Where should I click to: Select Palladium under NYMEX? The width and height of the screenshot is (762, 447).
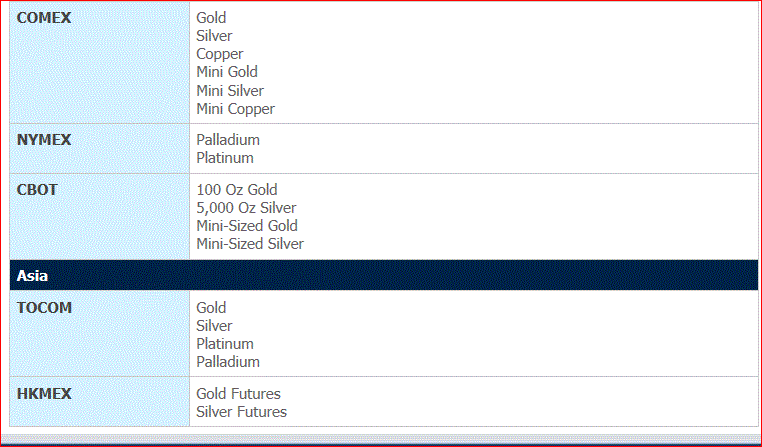(x=228, y=140)
